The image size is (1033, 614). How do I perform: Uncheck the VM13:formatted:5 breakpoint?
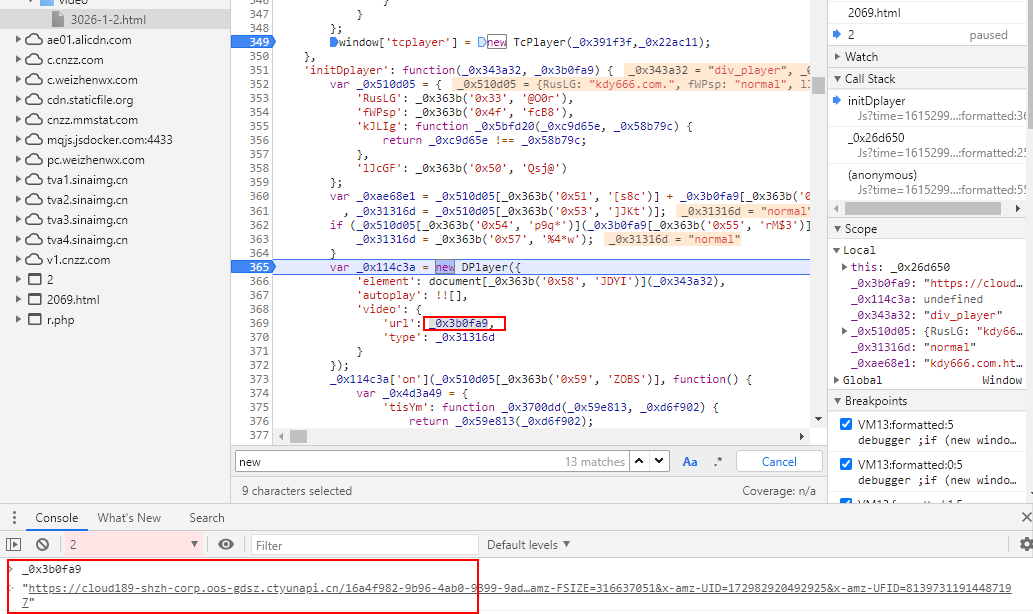tap(846, 425)
